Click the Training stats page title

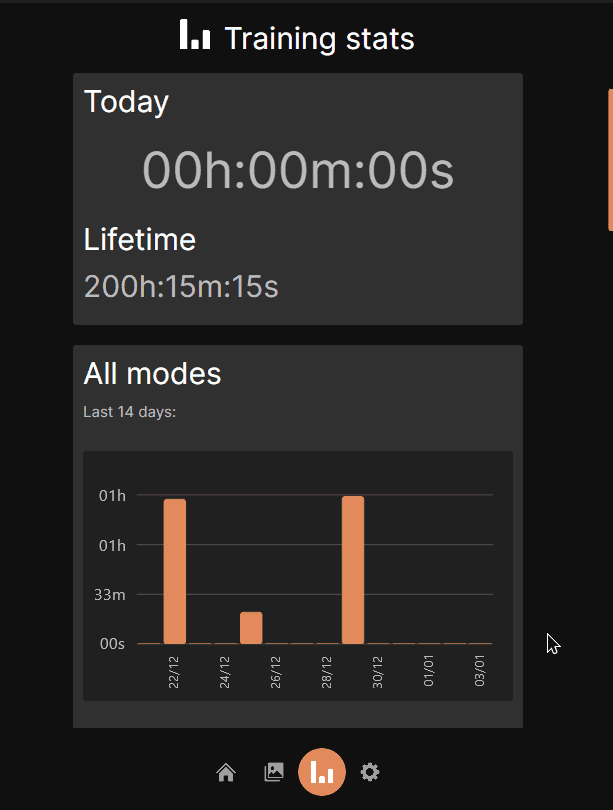tap(319, 39)
